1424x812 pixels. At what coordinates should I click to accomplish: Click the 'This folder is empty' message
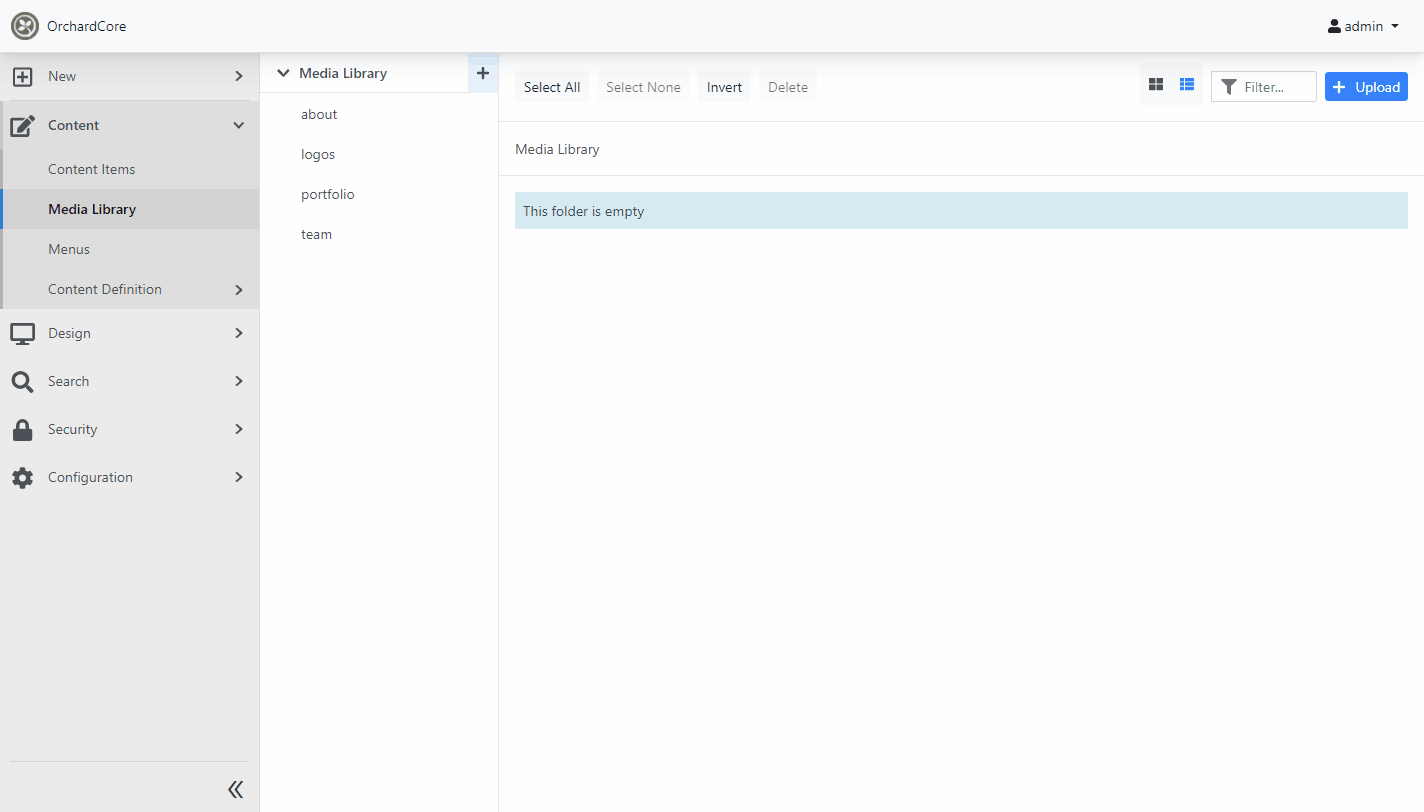[961, 211]
